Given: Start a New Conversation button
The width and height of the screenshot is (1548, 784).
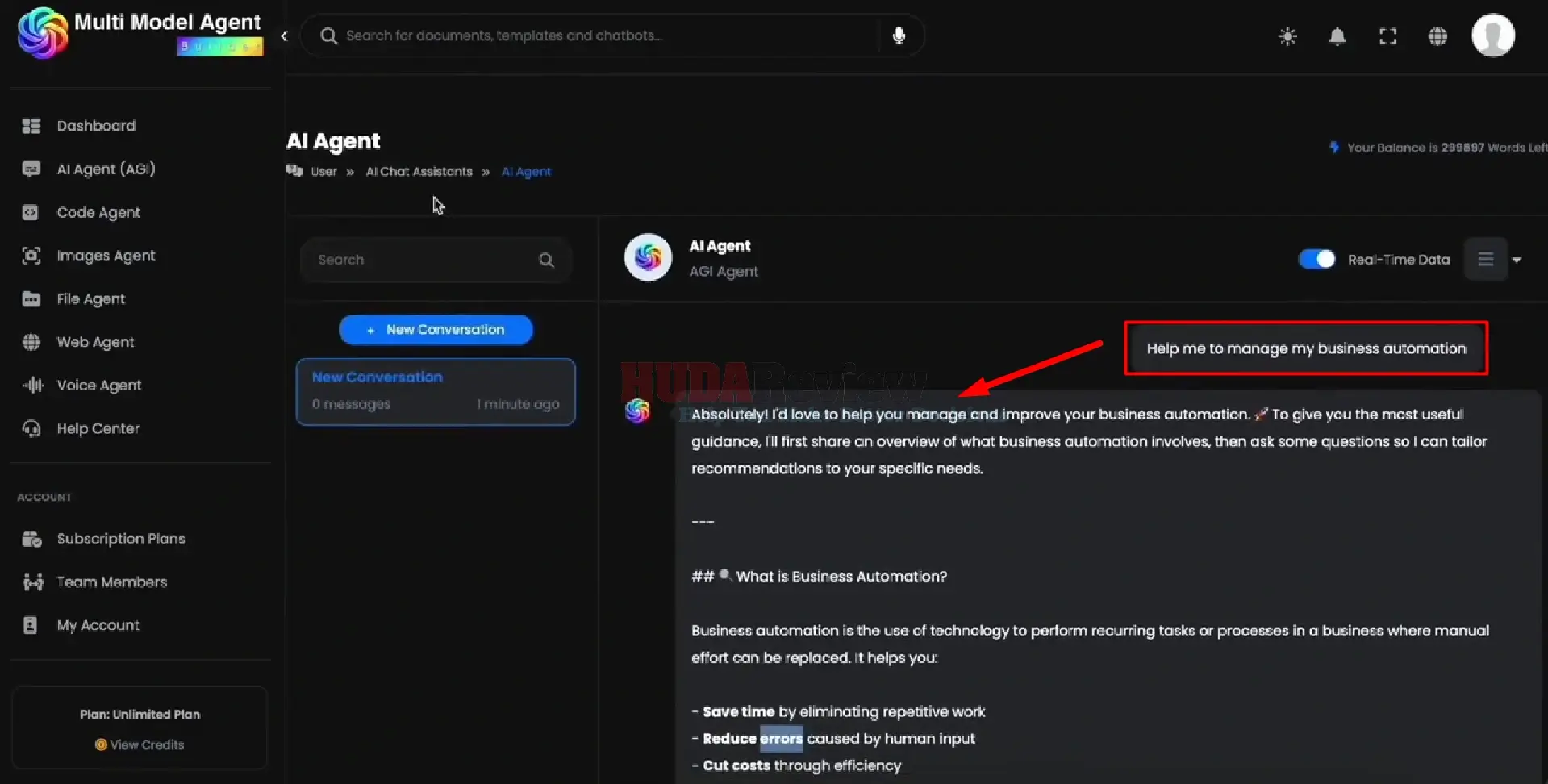Looking at the screenshot, I should 436,329.
